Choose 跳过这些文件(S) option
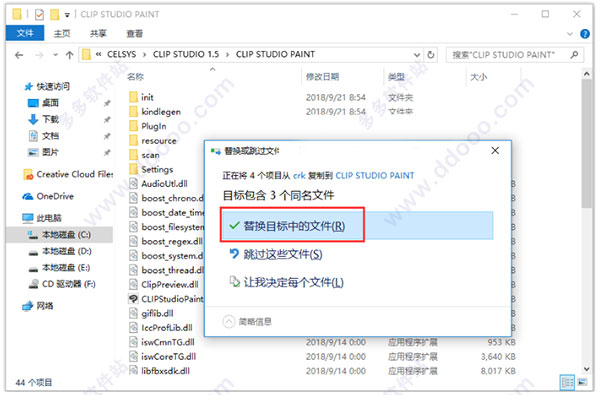The image size is (600, 395). 276,254
